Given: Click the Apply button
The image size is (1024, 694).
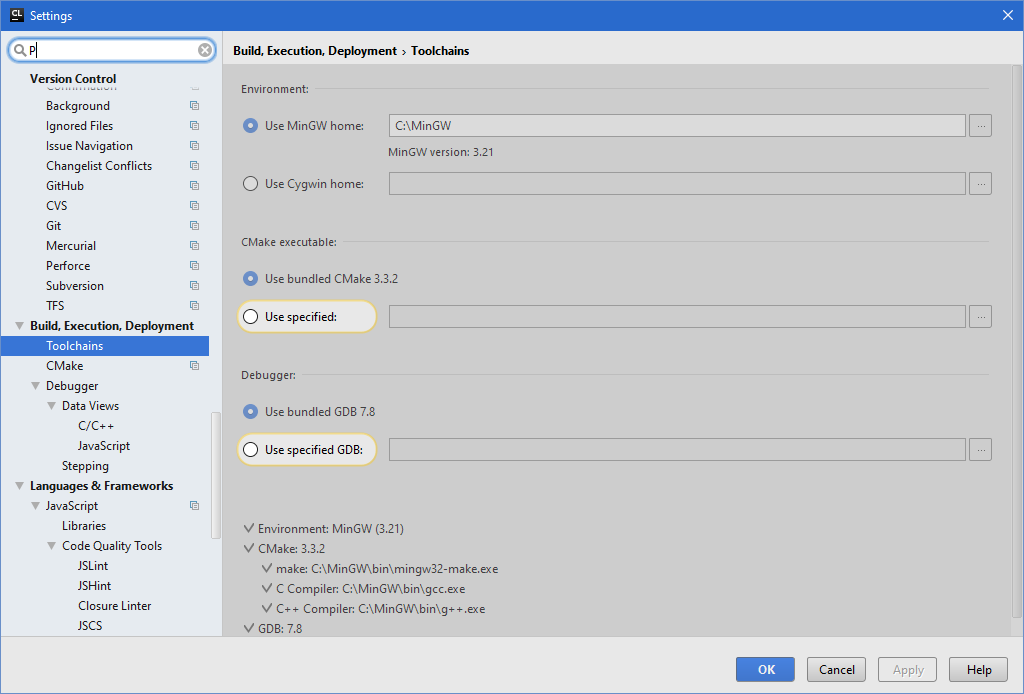Looking at the screenshot, I should click(908, 669).
